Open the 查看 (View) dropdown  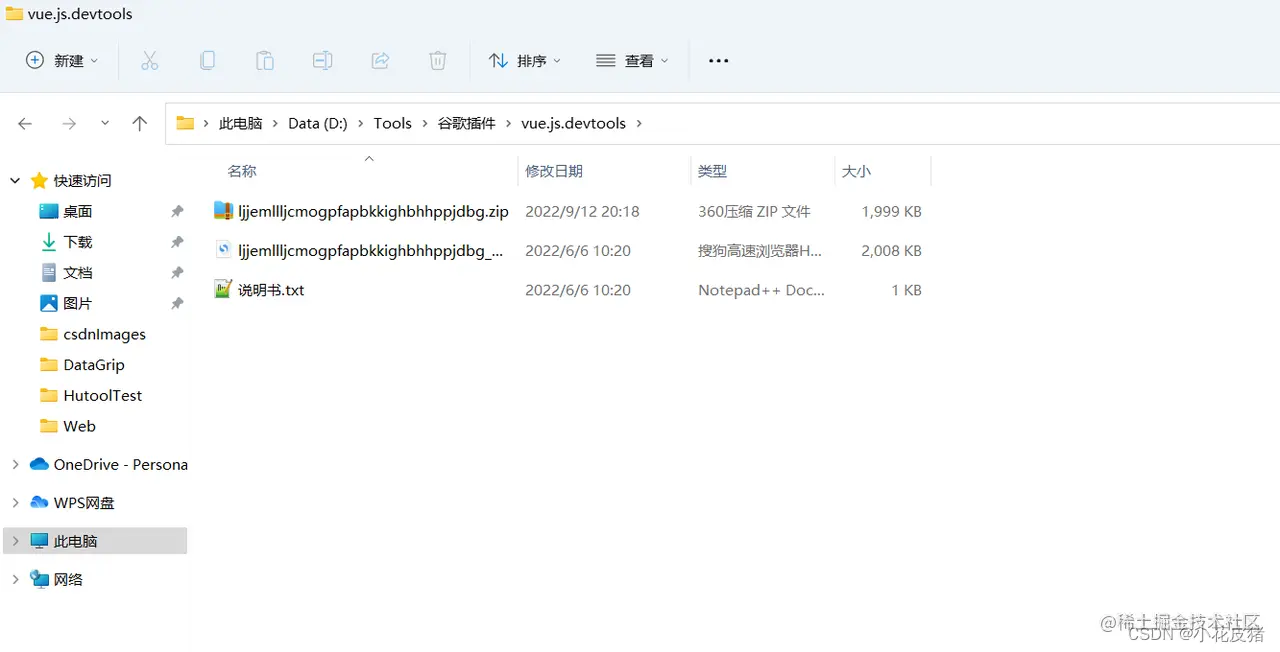click(x=632, y=60)
